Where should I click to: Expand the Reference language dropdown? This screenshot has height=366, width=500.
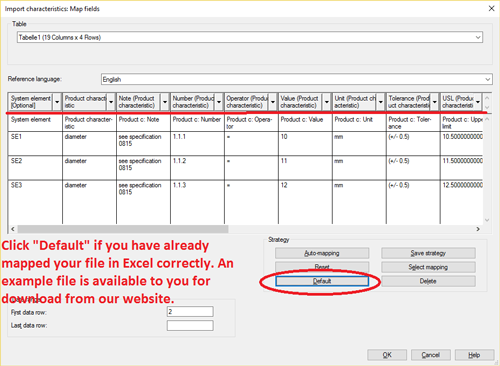pos(297,79)
